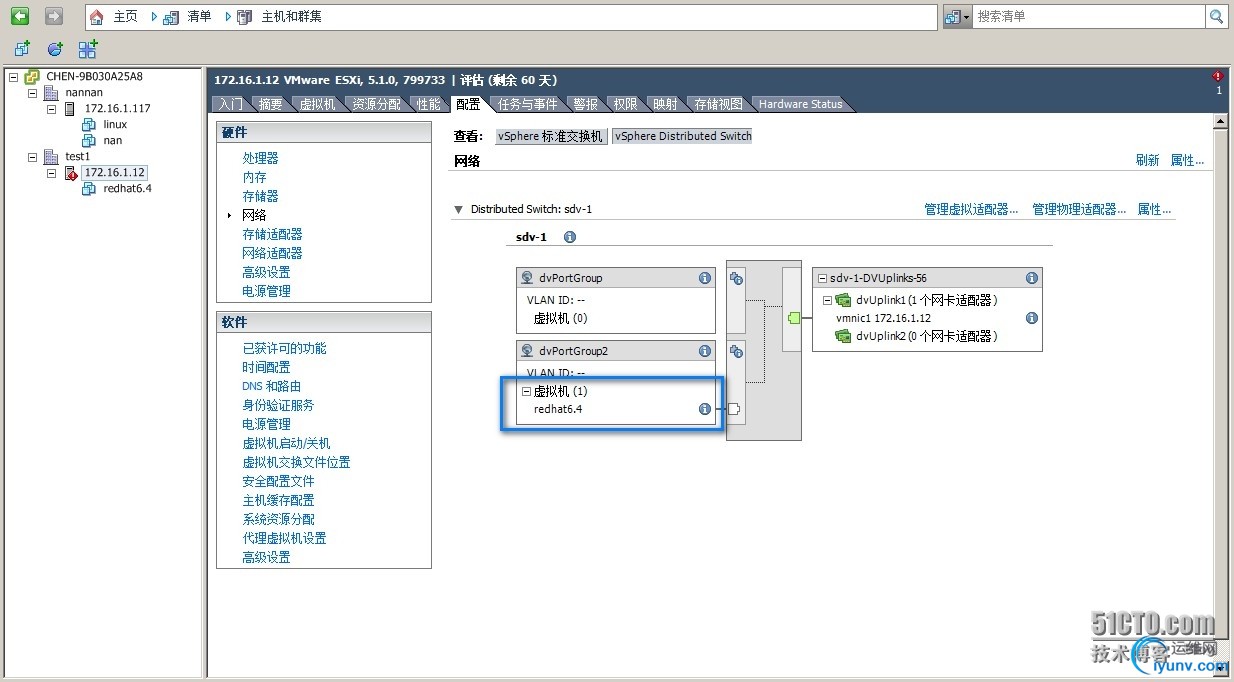
Task: Open DNS 和路由 settings
Action: tap(271, 386)
